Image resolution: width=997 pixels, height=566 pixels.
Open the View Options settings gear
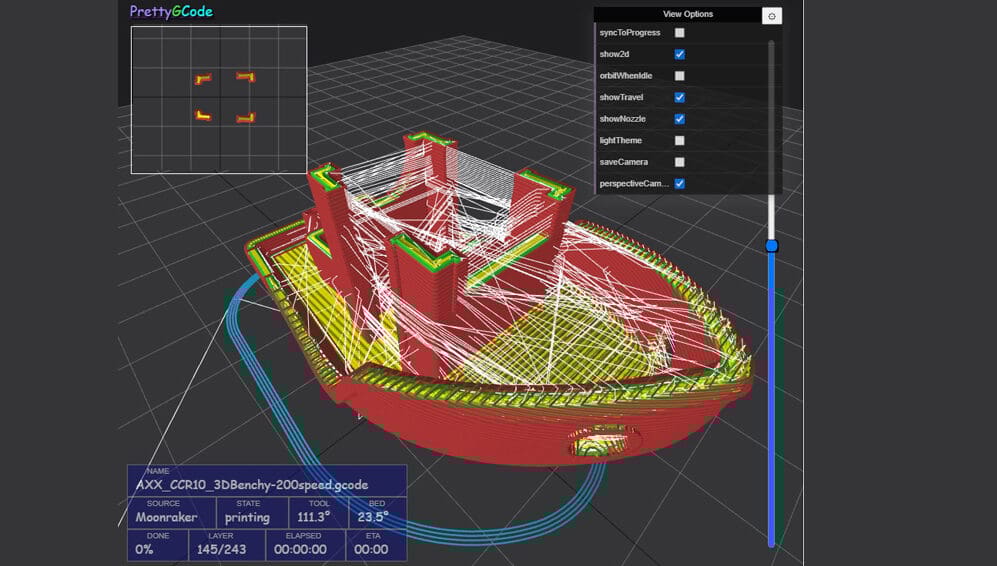pos(772,16)
